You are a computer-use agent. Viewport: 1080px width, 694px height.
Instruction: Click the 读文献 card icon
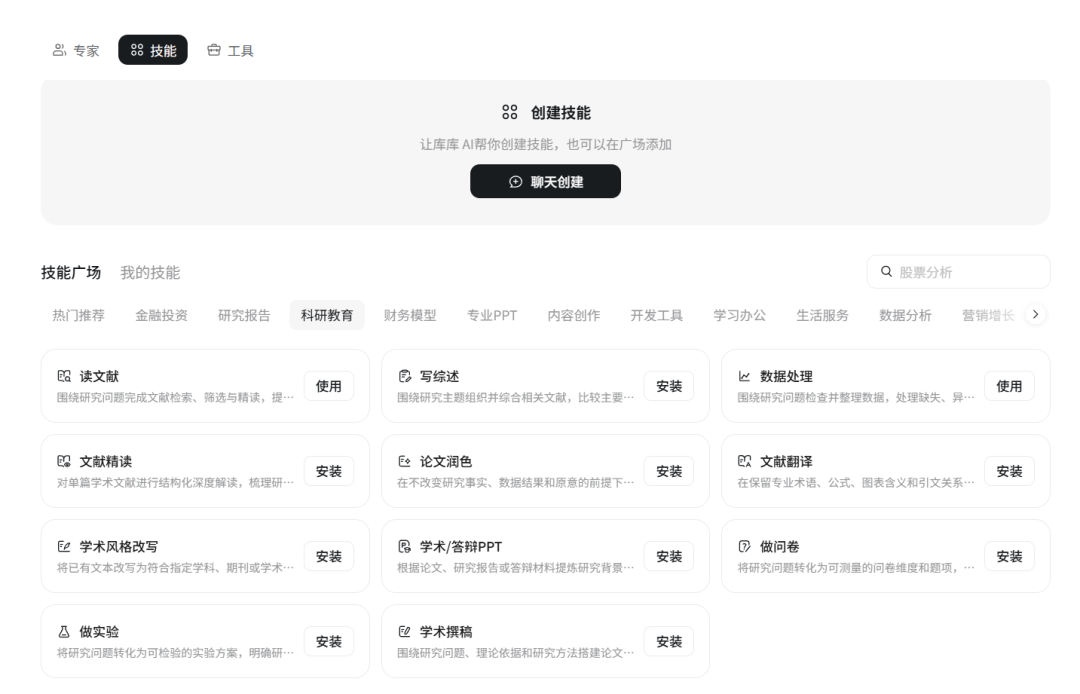point(64,376)
